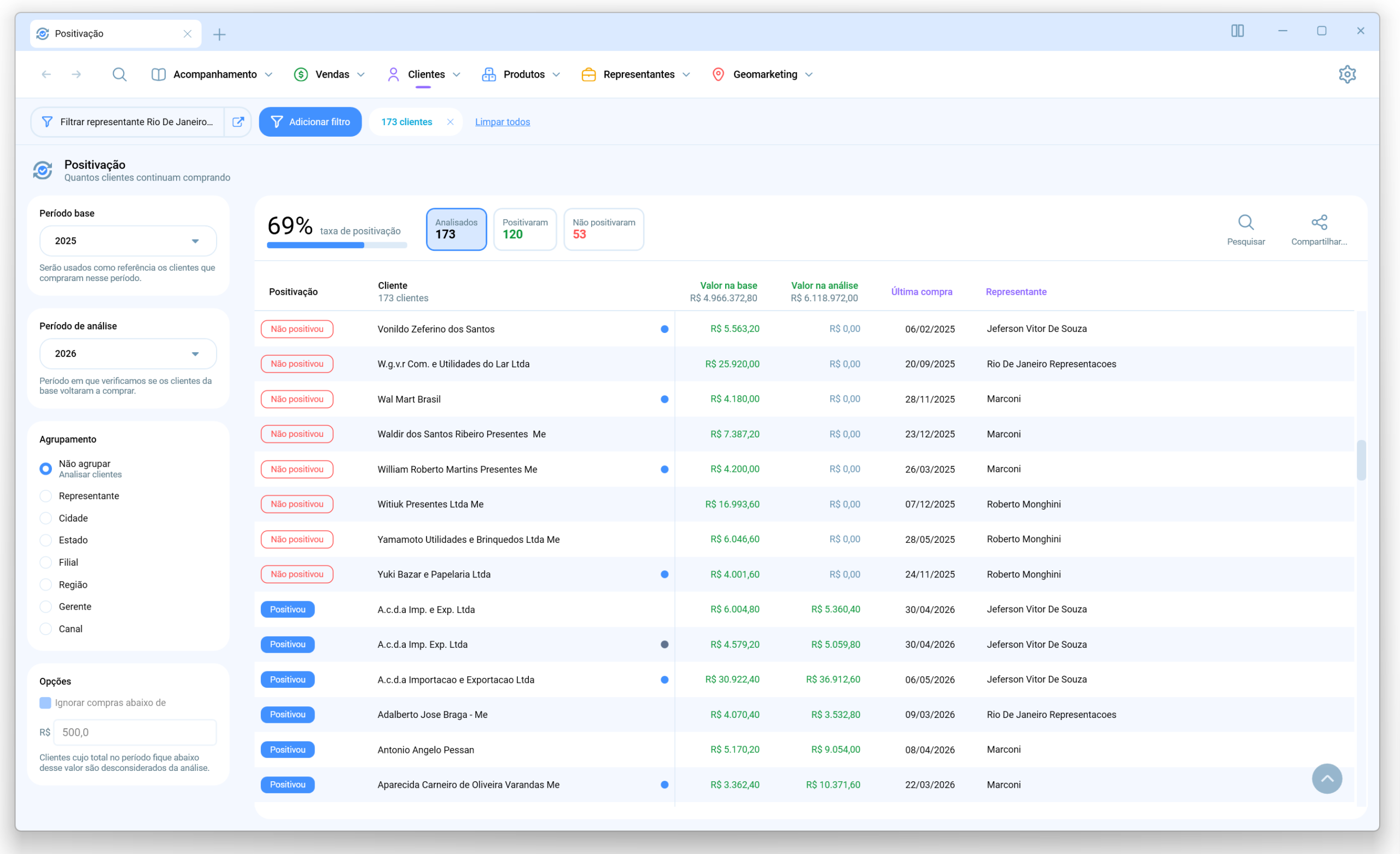Select Região grouping radio
Image resolution: width=1400 pixels, height=854 pixels.
(x=45, y=584)
